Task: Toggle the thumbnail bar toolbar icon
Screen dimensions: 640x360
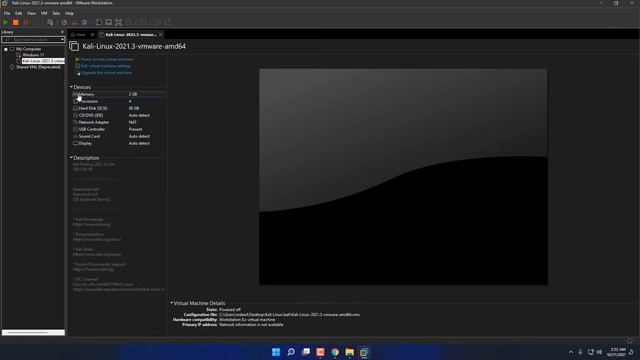Action: [x=109, y=22]
